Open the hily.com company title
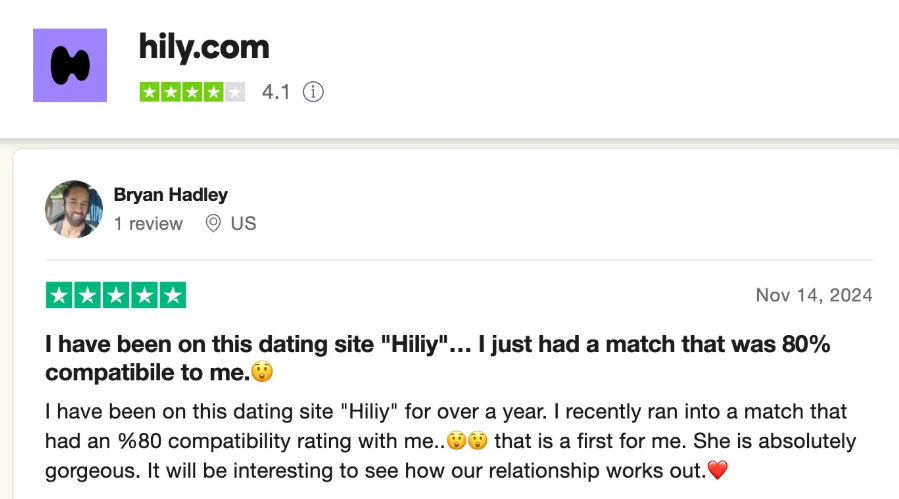The width and height of the screenshot is (899, 499). [204, 47]
